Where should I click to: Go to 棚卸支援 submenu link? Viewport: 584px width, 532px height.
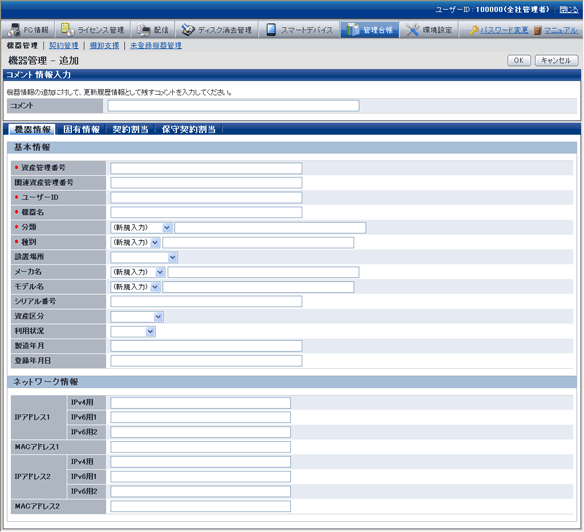[104, 45]
